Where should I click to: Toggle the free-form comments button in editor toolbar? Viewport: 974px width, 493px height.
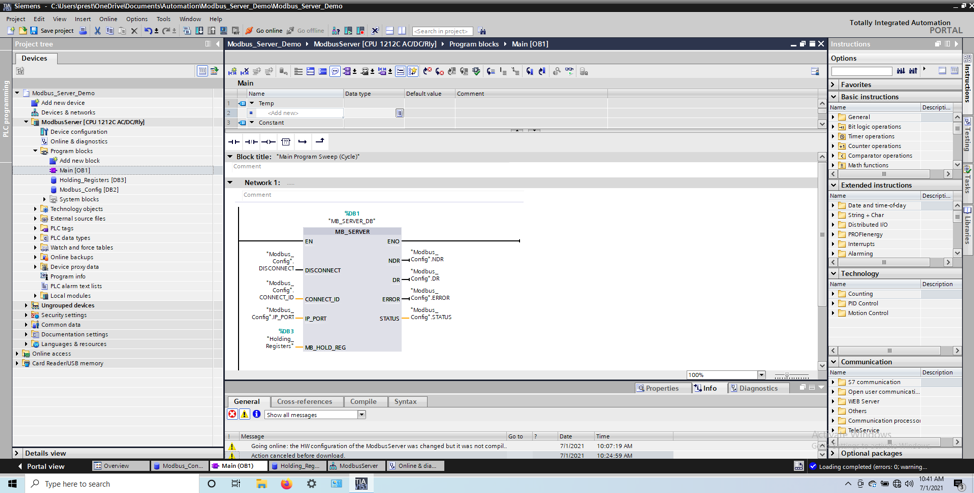(x=335, y=71)
